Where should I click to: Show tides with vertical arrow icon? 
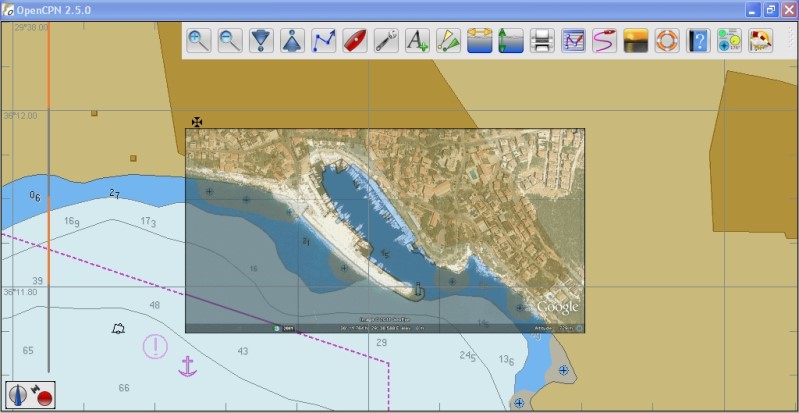point(511,40)
